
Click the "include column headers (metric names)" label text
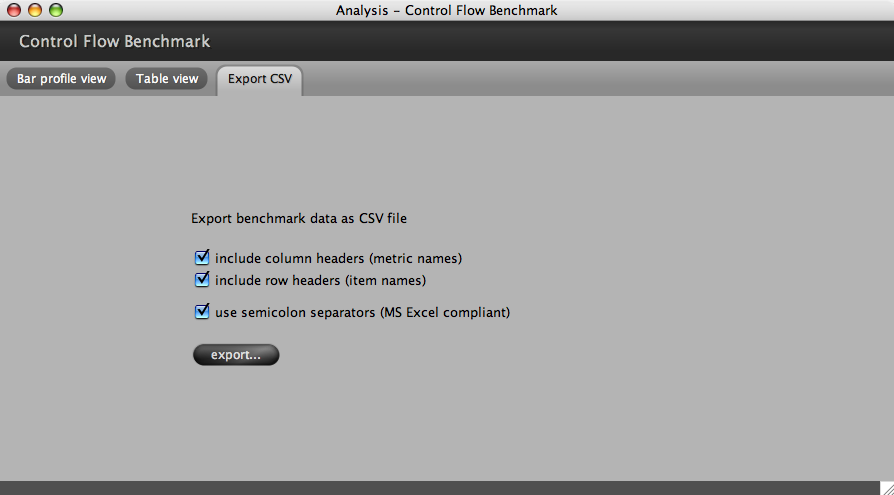click(x=338, y=258)
